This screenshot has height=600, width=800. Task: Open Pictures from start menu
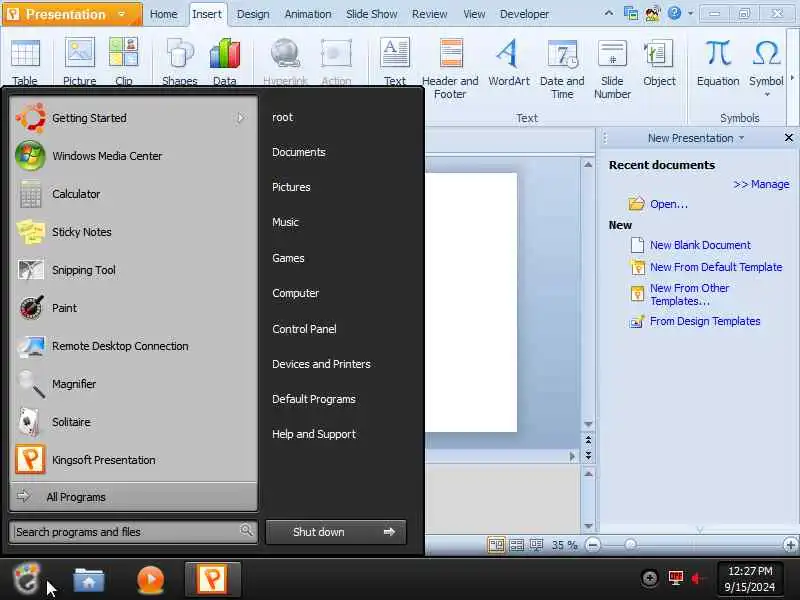pyautogui.click(x=291, y=187)
